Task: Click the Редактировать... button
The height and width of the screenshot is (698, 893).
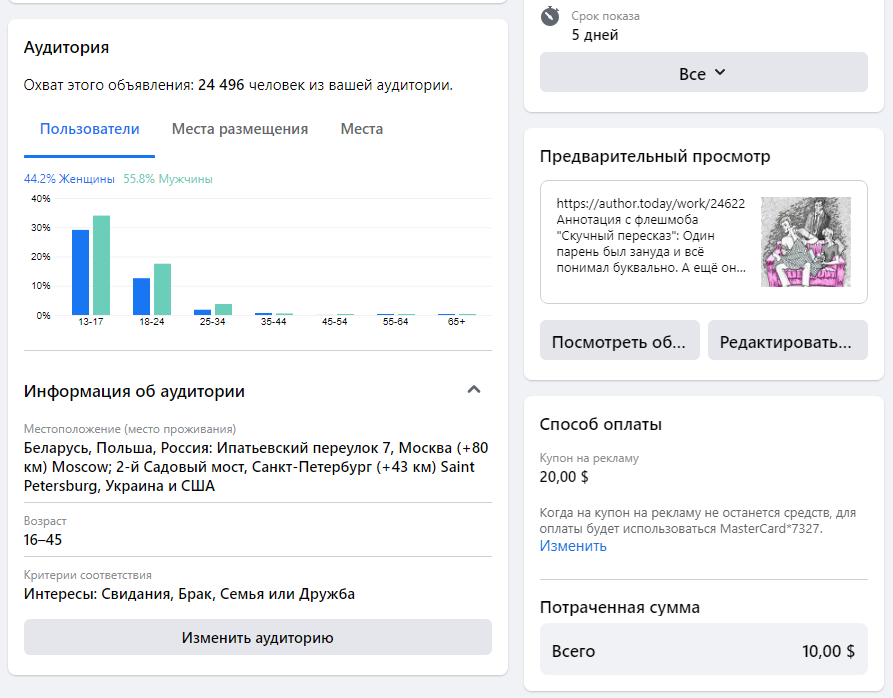Action: pyautogui.click(x=787, y=341)
